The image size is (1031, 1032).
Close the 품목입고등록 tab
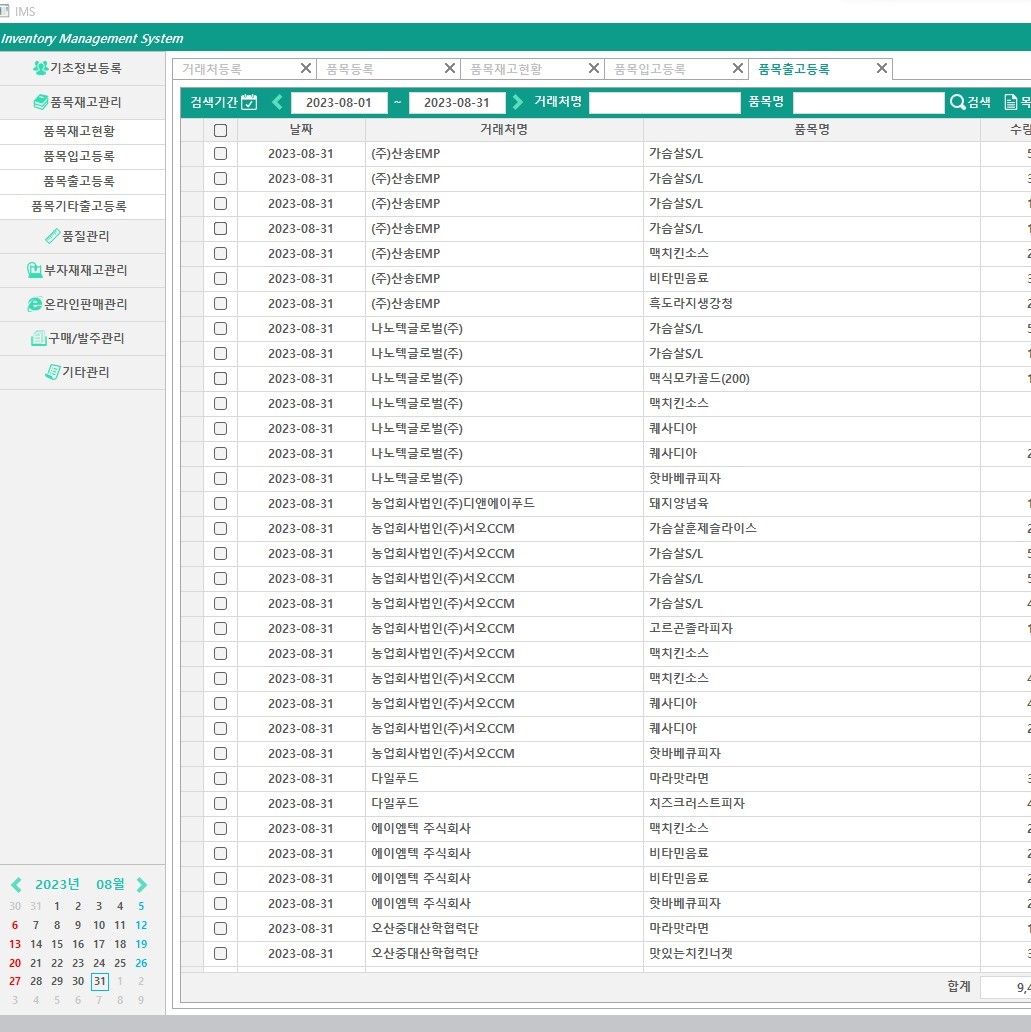pos(738,68)
